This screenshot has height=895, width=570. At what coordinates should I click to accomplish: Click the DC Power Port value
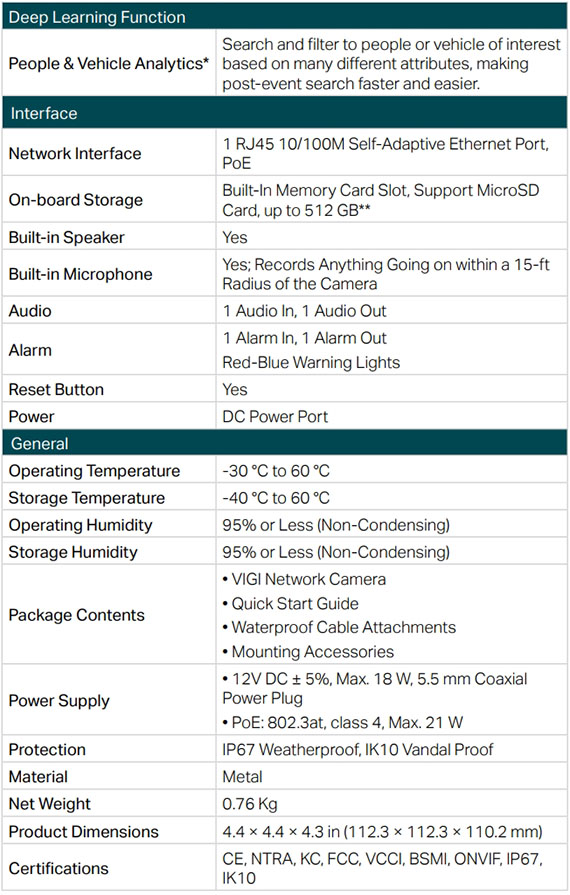(x=275, y=417)
